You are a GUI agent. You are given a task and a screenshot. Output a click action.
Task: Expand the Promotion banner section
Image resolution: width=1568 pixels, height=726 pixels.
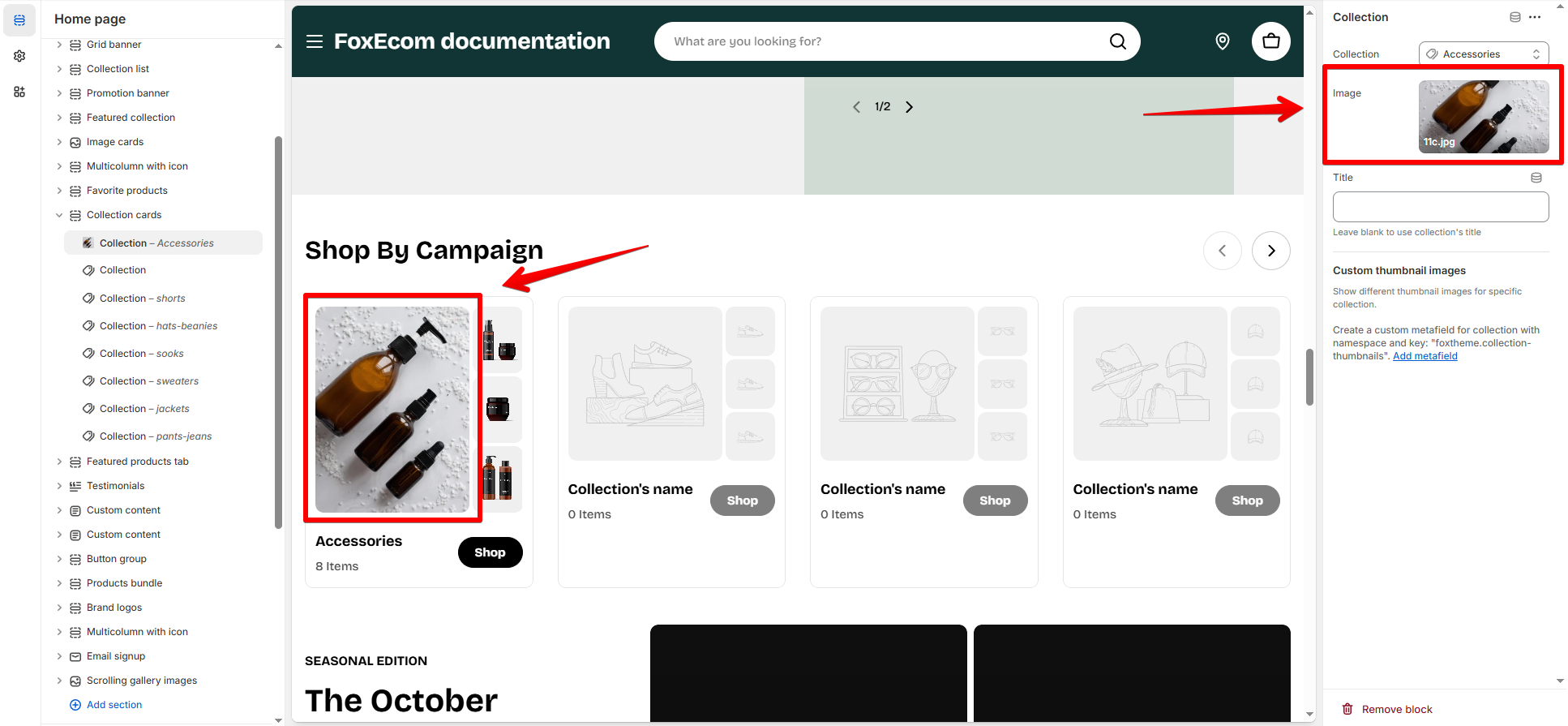click(59, 93)
